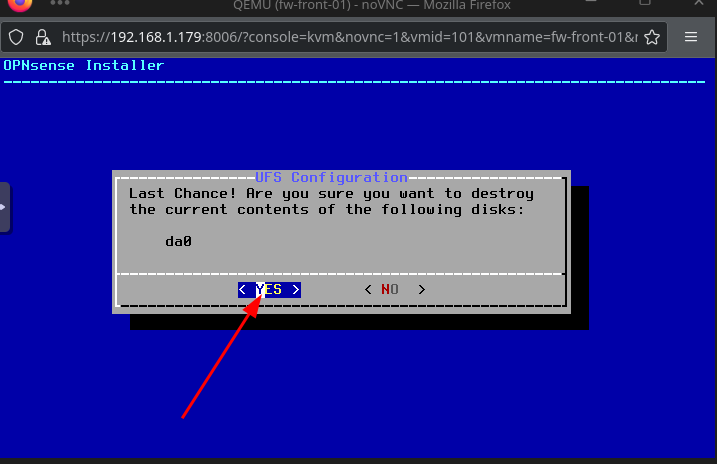Open the tracking protection shield icon
This screenshot has width=717, height=464.
click(16, 37)
